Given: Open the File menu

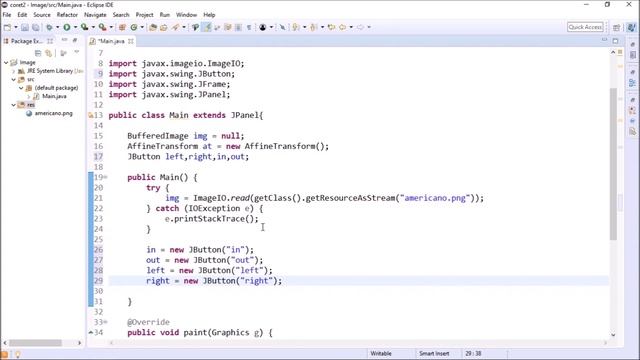Looking at the screenshot, I should coord(7,15).
